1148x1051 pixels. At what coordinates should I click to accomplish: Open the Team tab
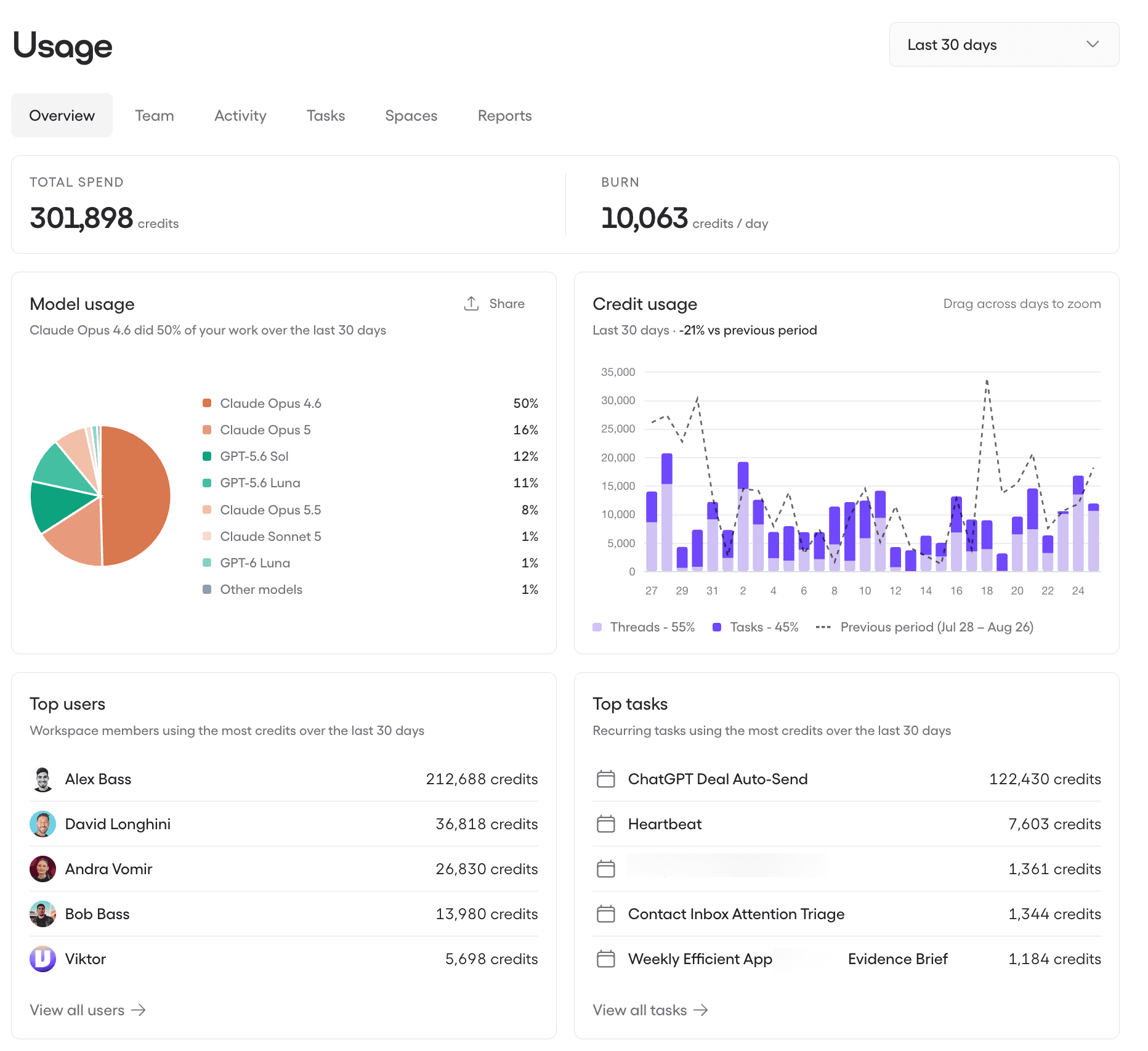tap(155, 115)
